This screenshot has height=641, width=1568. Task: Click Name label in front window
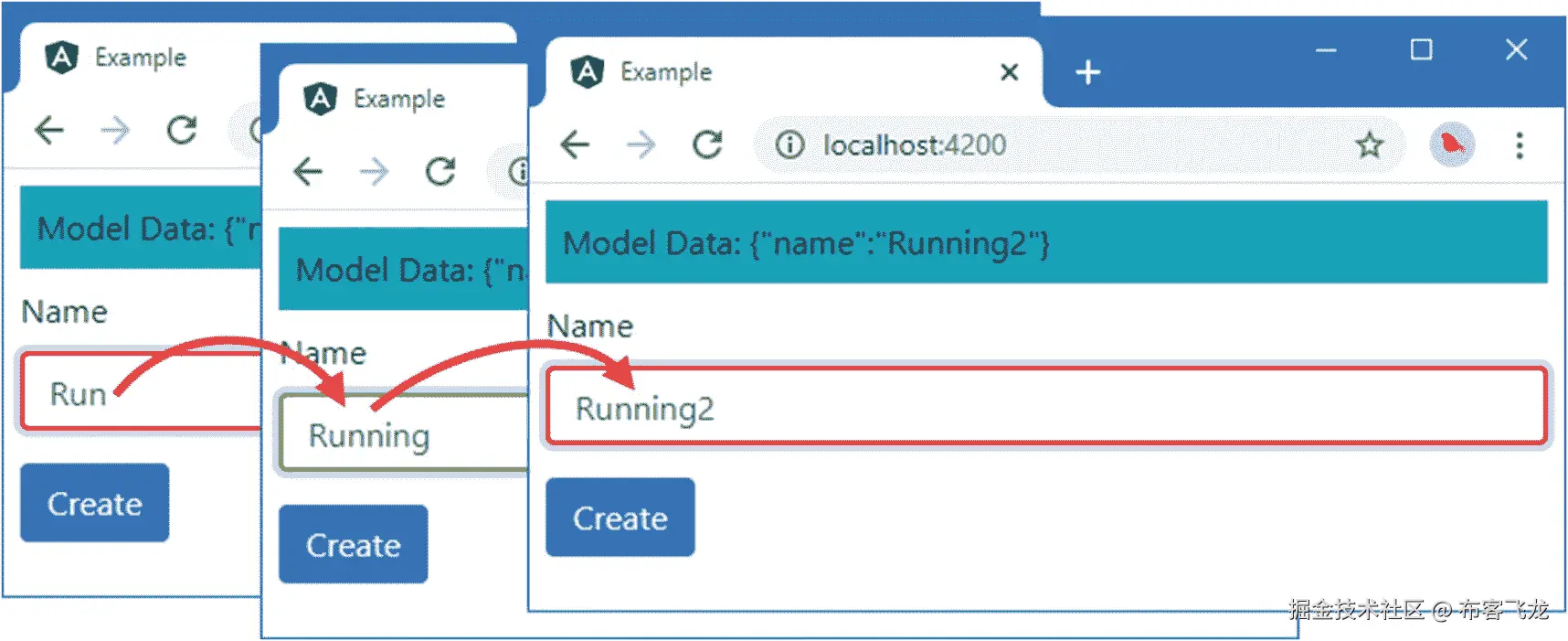(590, 326)
